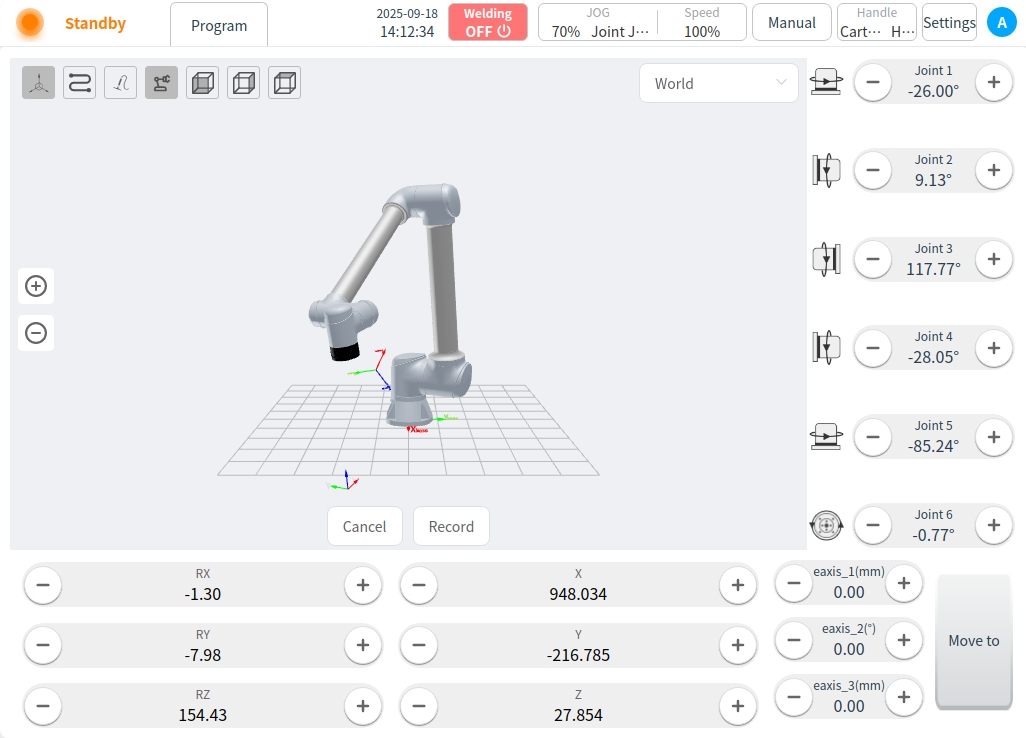Open the JOG and Speed settings panel

tap(642, 23)
